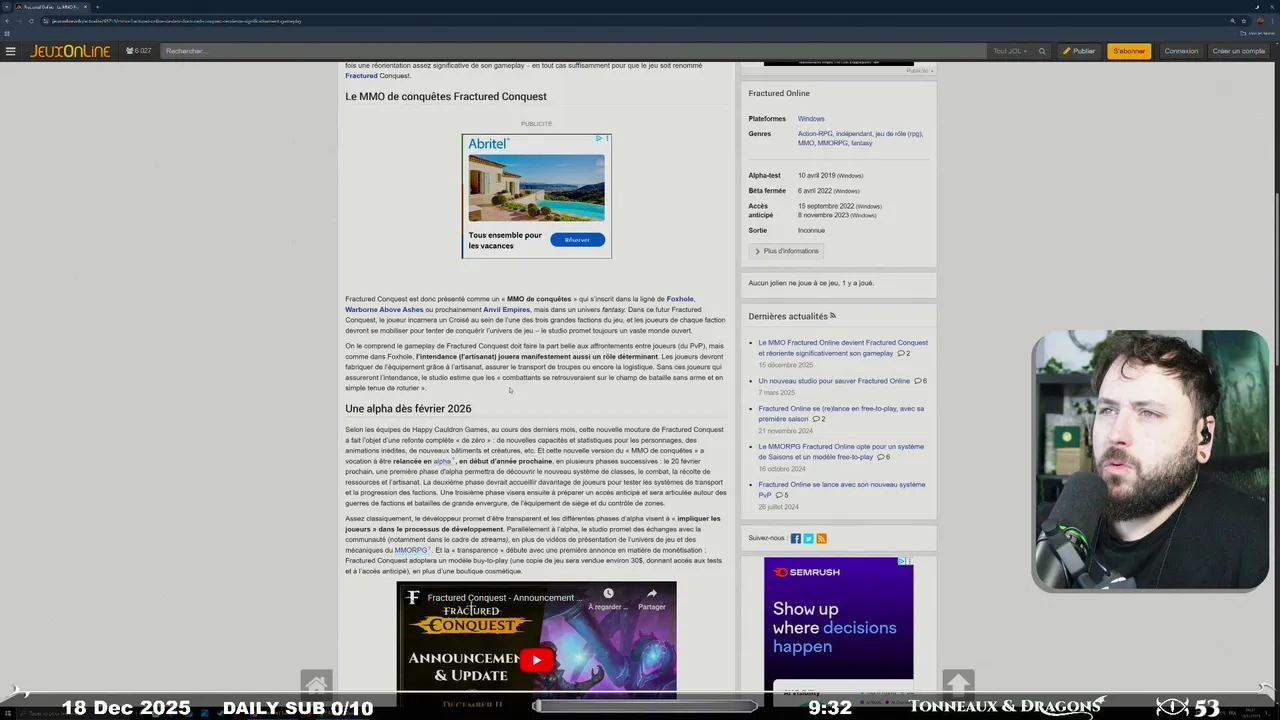This screenshot has width=1280, height=720.
Task: Click the magnifier search icon in site header
Action: (1042, 51)
